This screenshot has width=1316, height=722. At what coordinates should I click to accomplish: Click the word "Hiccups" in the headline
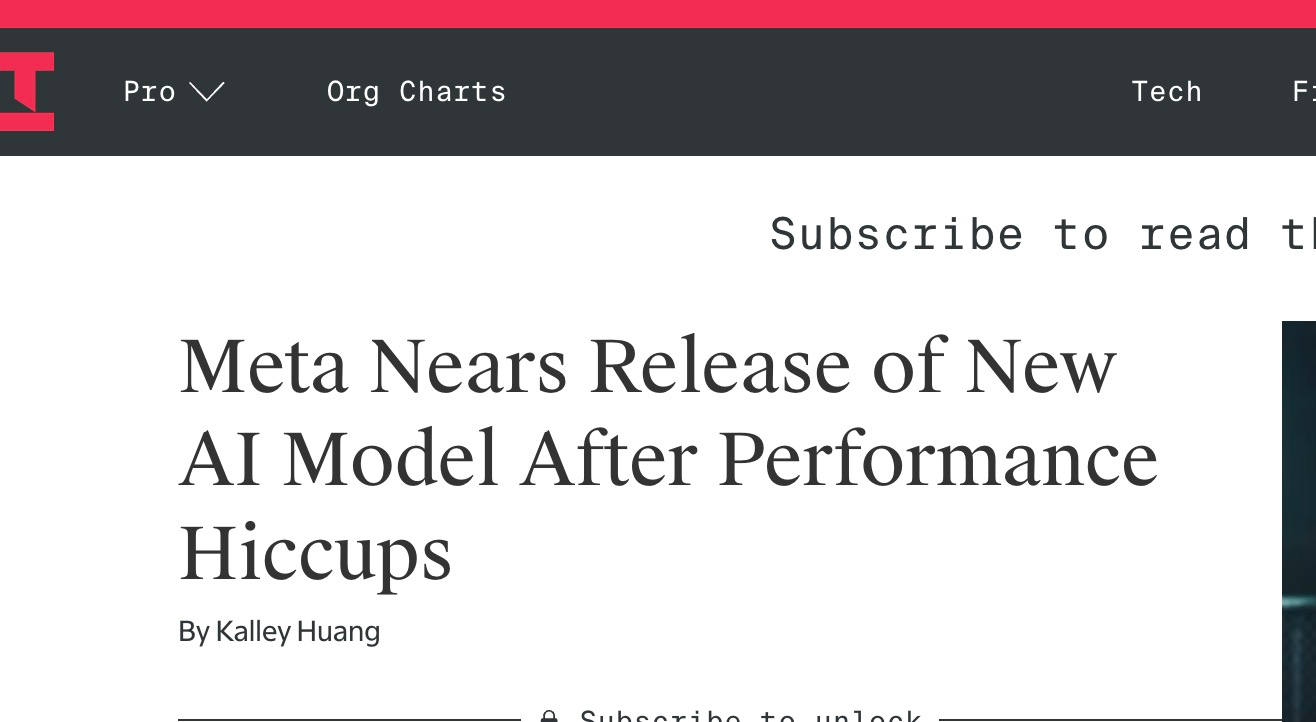315,553
